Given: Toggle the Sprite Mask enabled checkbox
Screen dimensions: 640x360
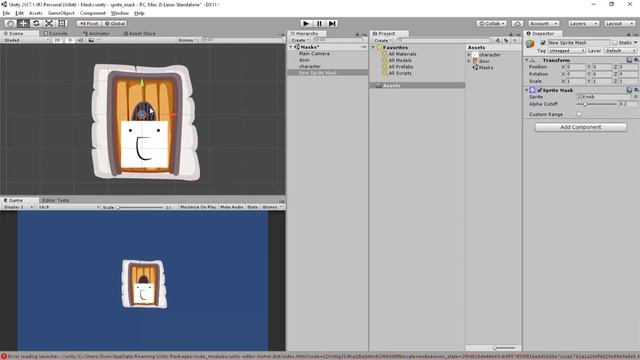Looking at the screenshot, I should (x=540, y=90).
